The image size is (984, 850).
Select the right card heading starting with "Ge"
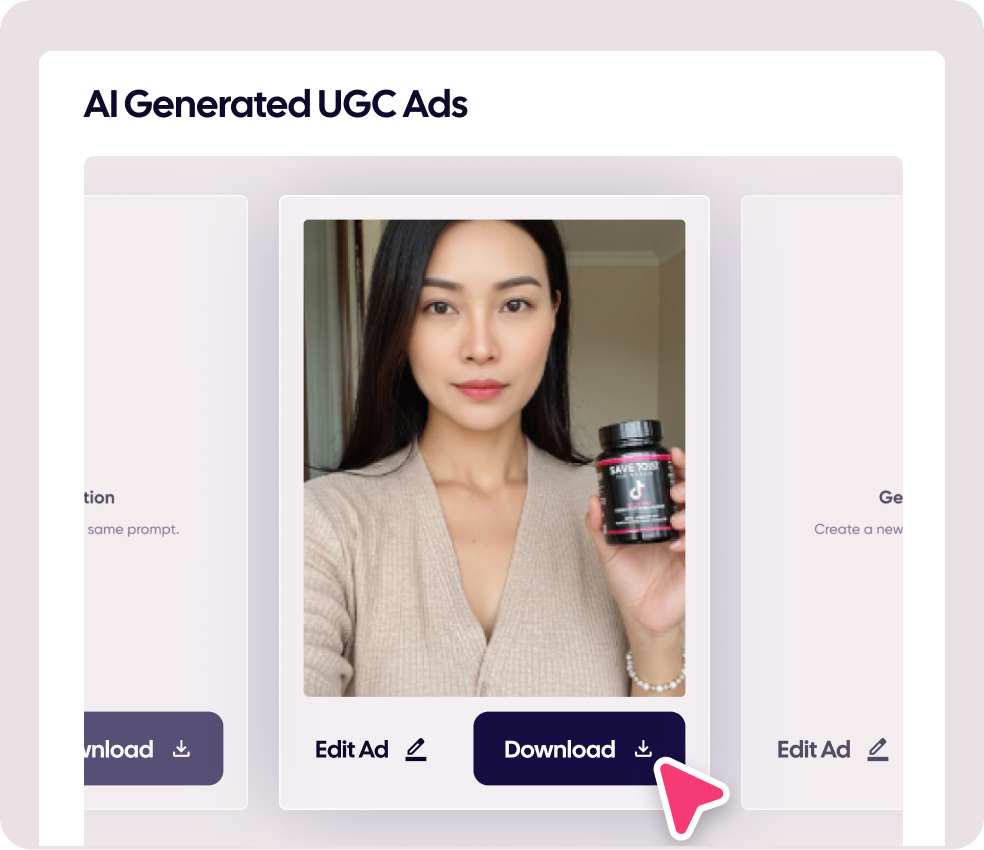pos(890,497)
